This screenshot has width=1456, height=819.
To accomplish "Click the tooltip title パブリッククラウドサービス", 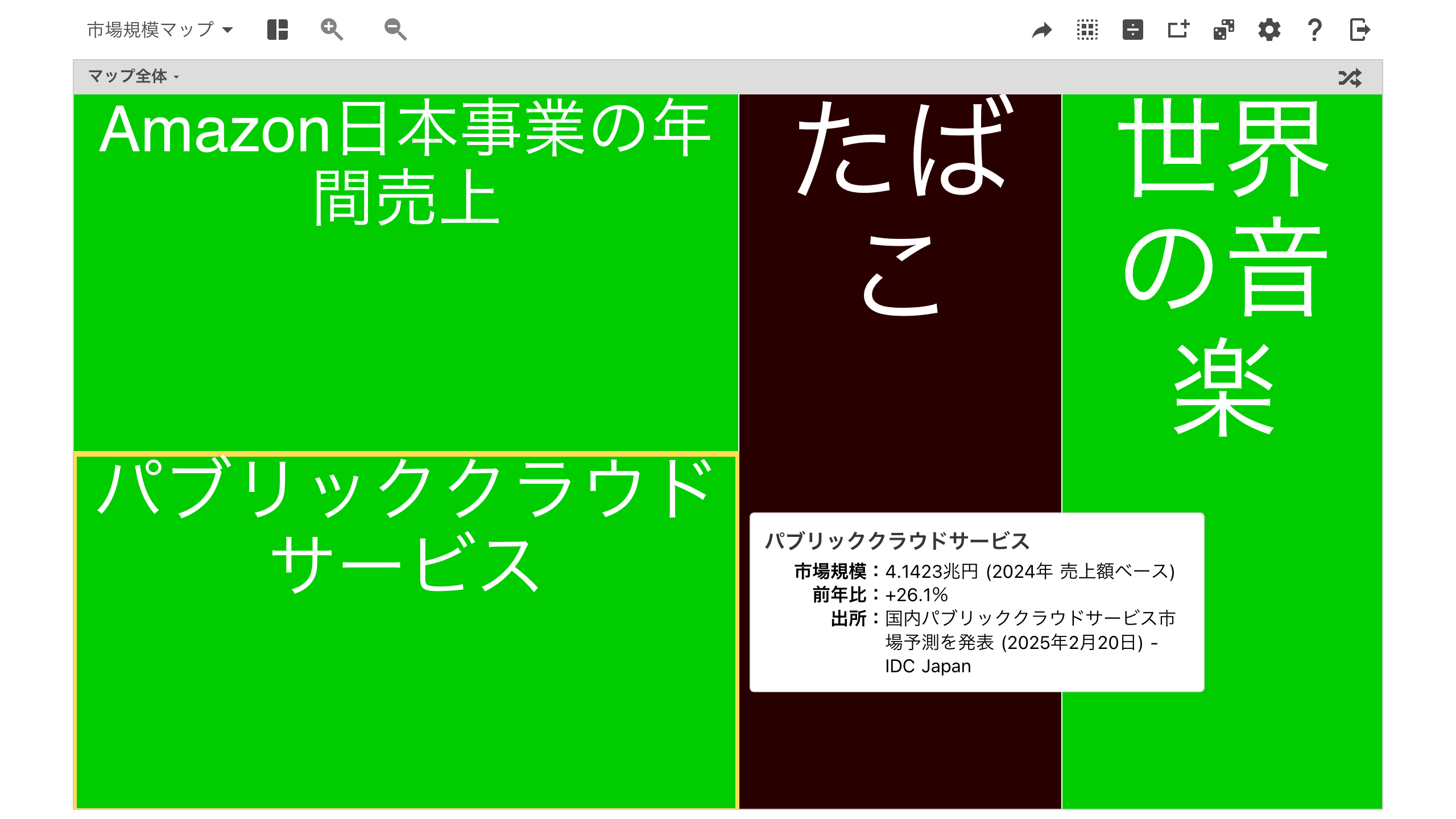I will [x=897, y=541].
